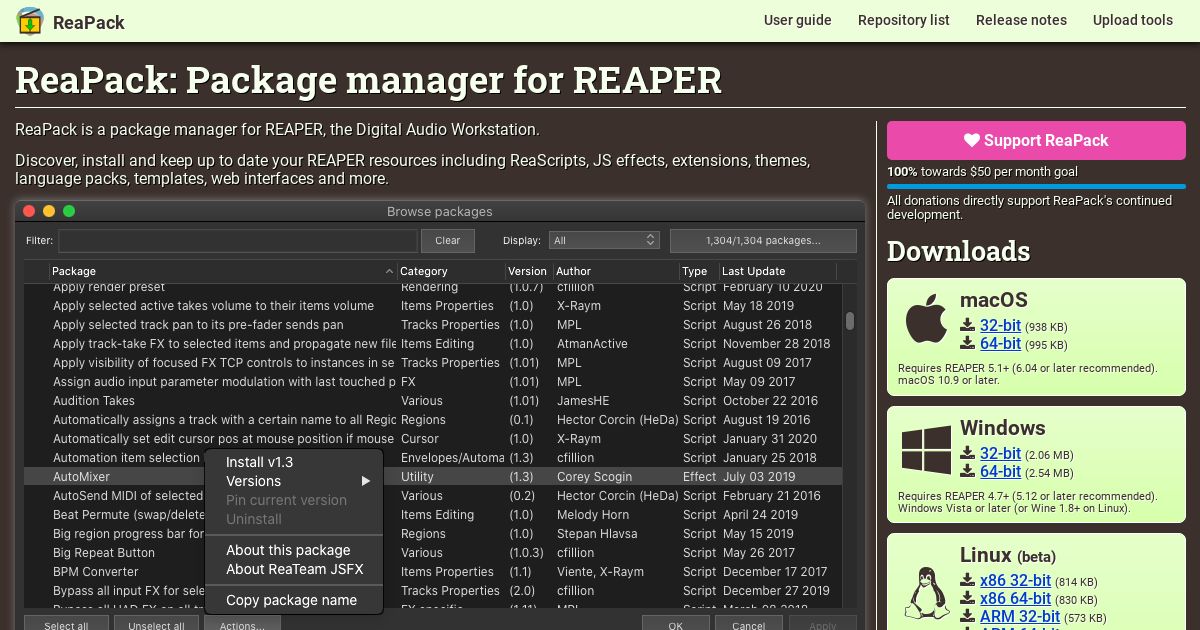Click download arrow beside macOS 32-bit
The image size is (1200, 630).
tap(968, 326)
